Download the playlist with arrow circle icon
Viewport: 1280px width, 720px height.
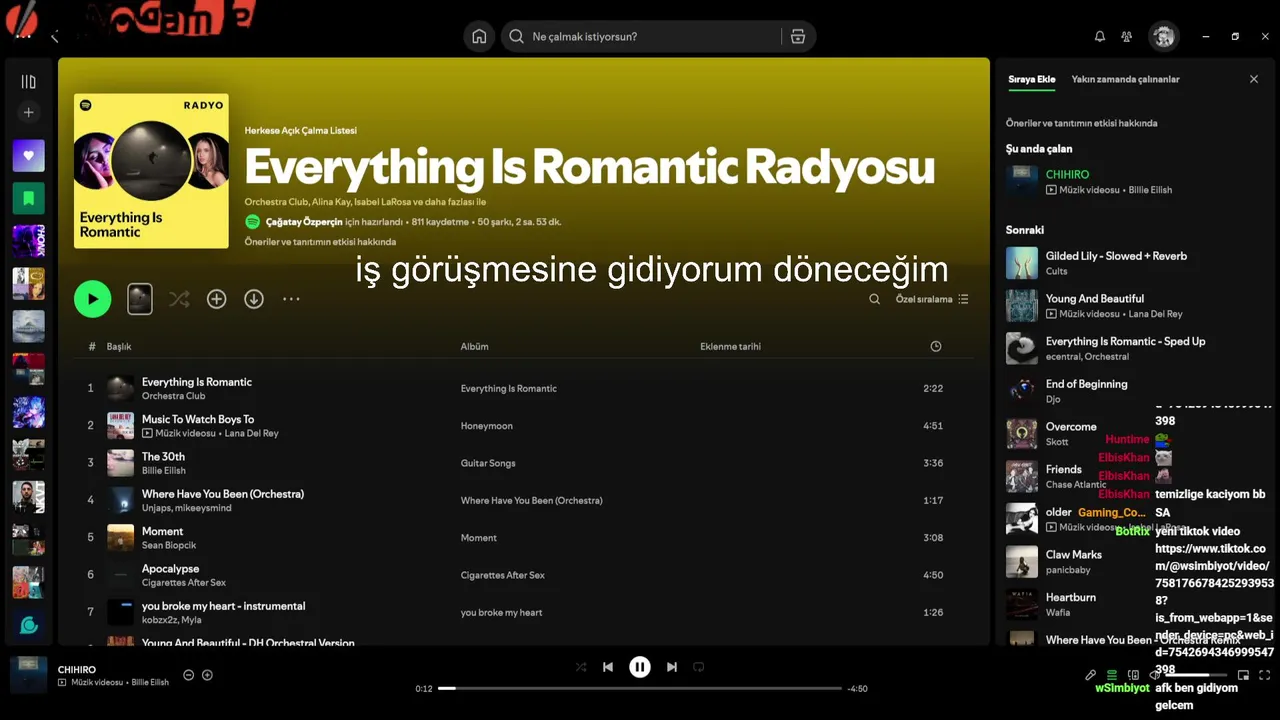(x=254, y=299)
